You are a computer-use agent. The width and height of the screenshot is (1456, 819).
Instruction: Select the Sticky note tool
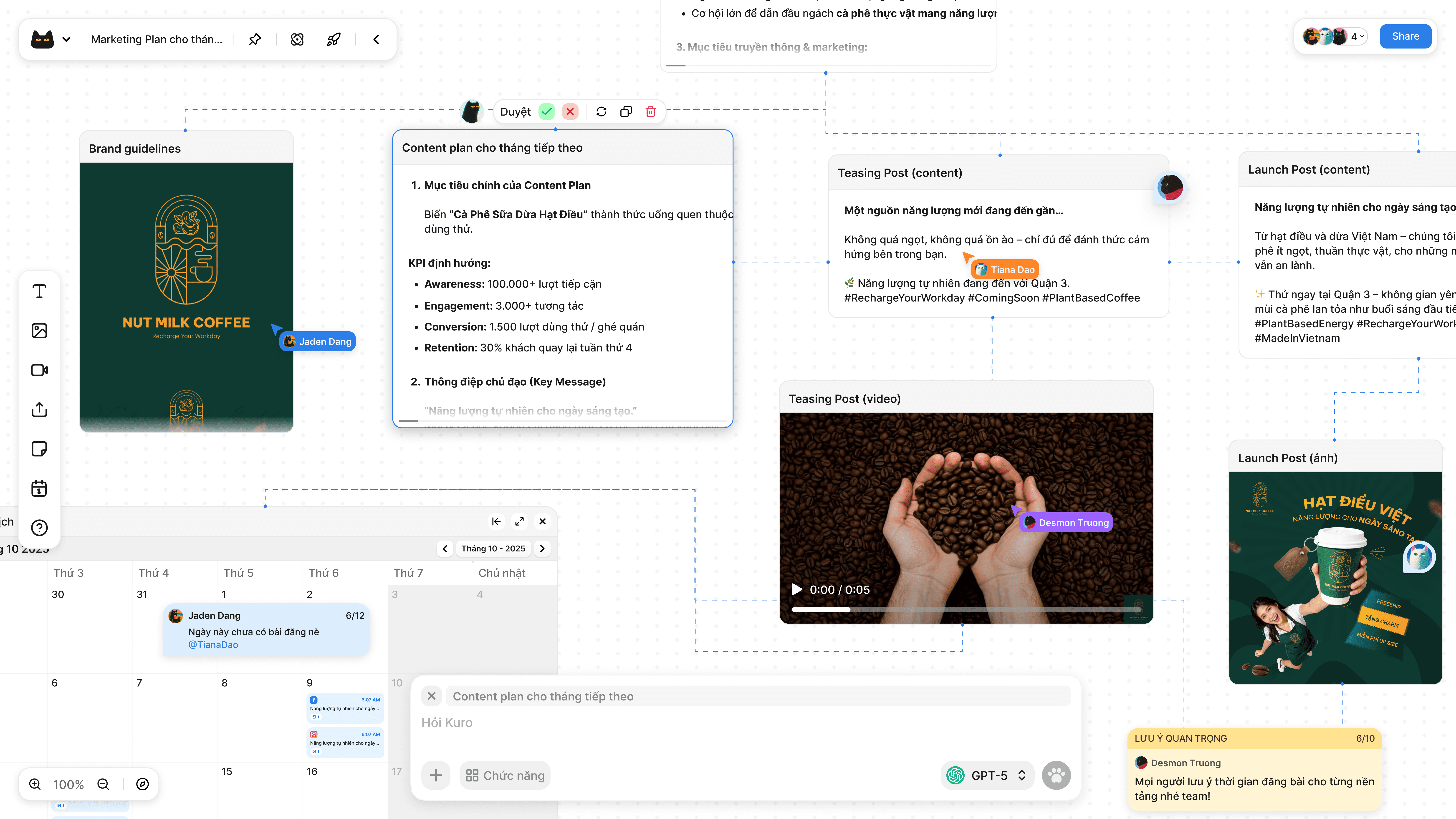pyautogui.click(x=39, y=449)
